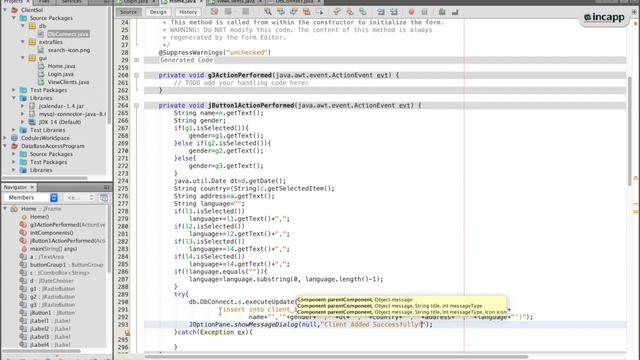Viewport: 640px width, 360px height.
Task: Switch to the Source view
Action: 128,12
